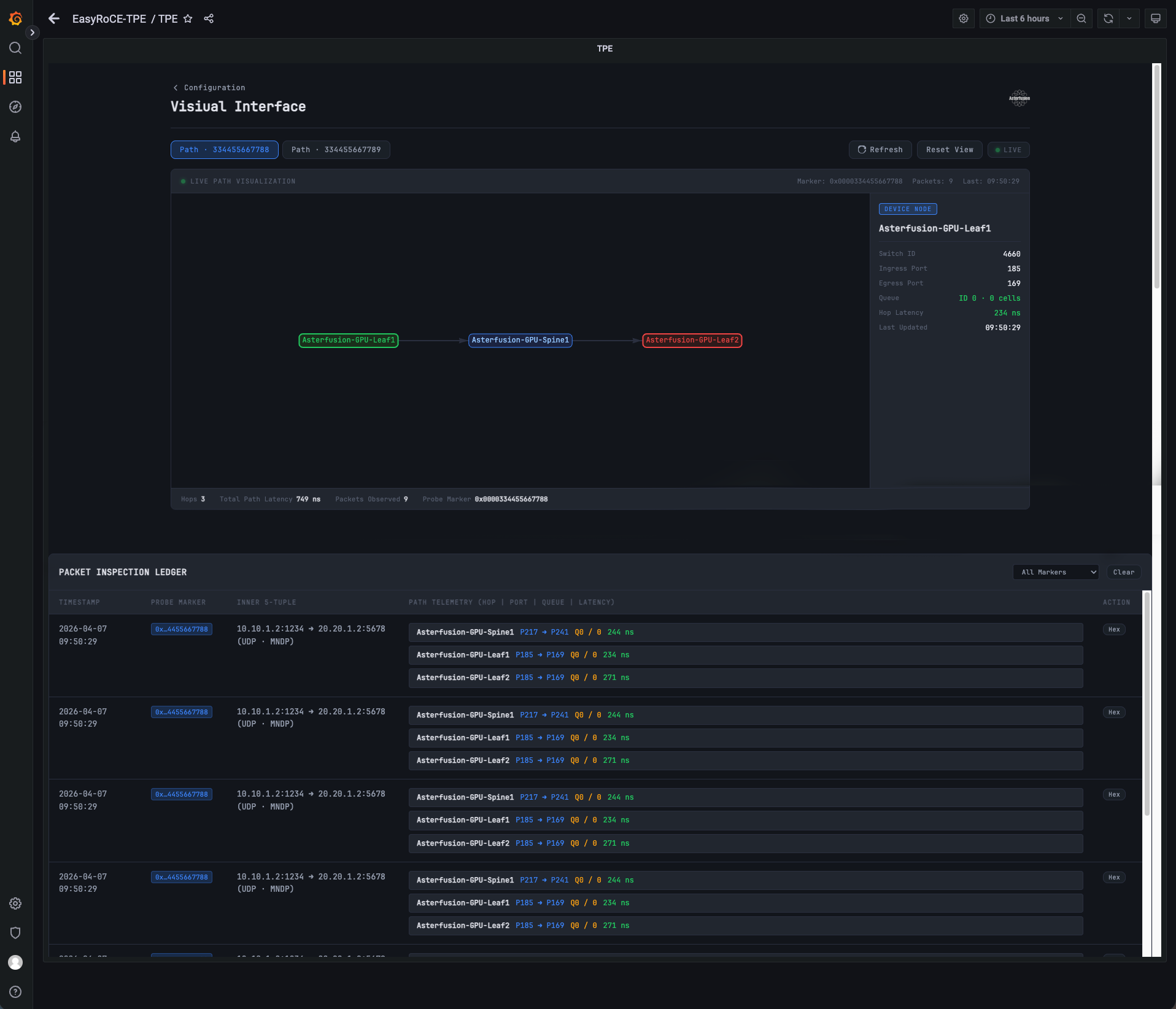The height and width of the screenshot is (1009, 1176).
Task: Star the EasyRoCE-TPE dashboard
Action: (x=188, y=18)
